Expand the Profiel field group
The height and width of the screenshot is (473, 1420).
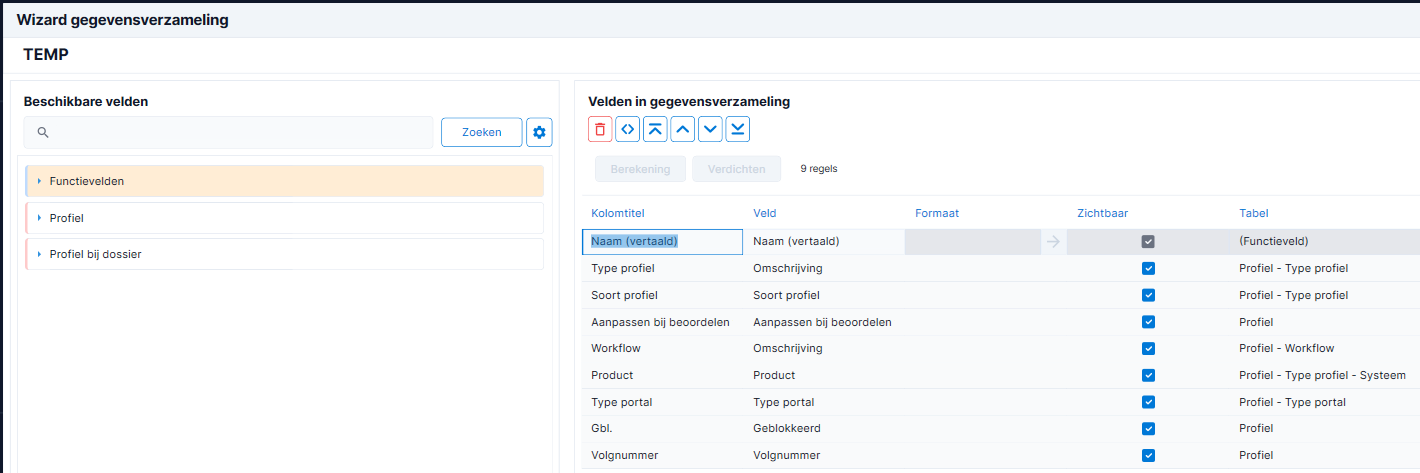39,218
